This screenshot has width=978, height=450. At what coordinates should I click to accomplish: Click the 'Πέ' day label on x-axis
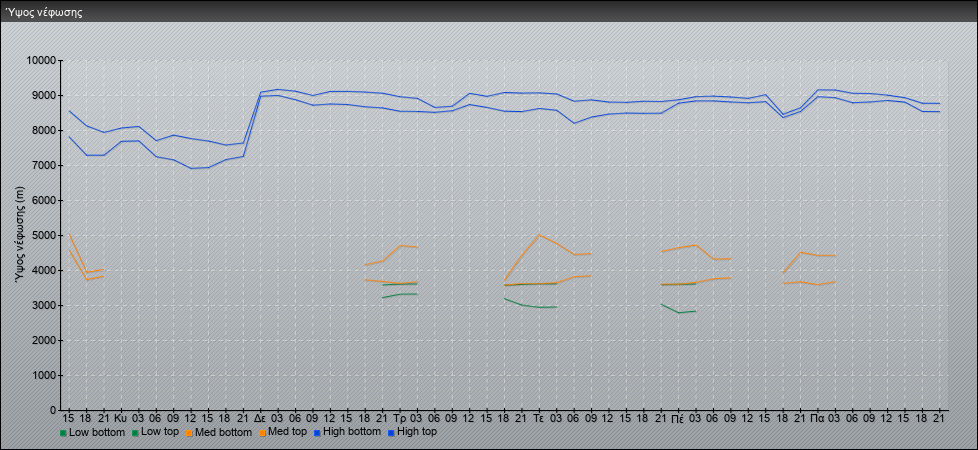(678, 418)
